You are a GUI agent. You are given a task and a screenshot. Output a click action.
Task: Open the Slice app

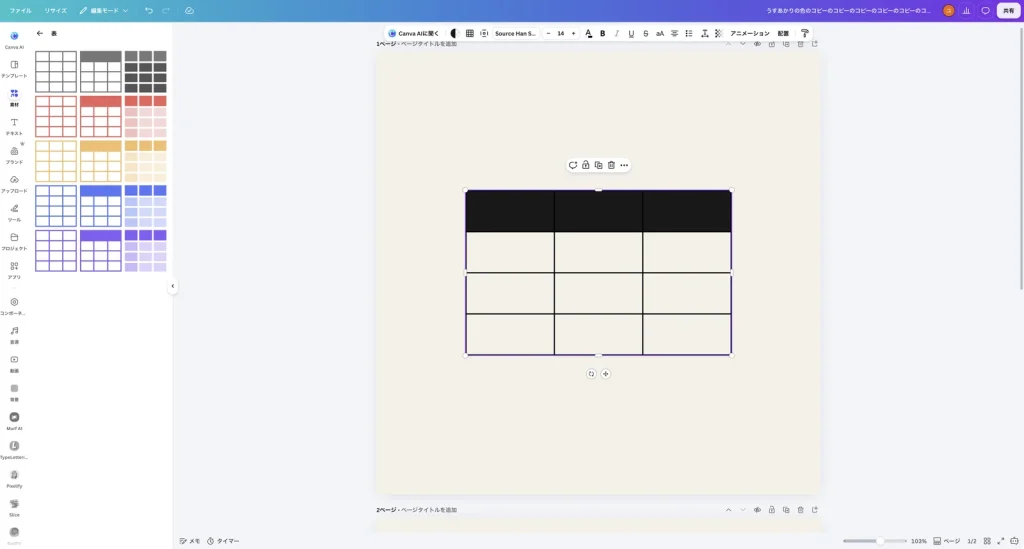[14, 507]
